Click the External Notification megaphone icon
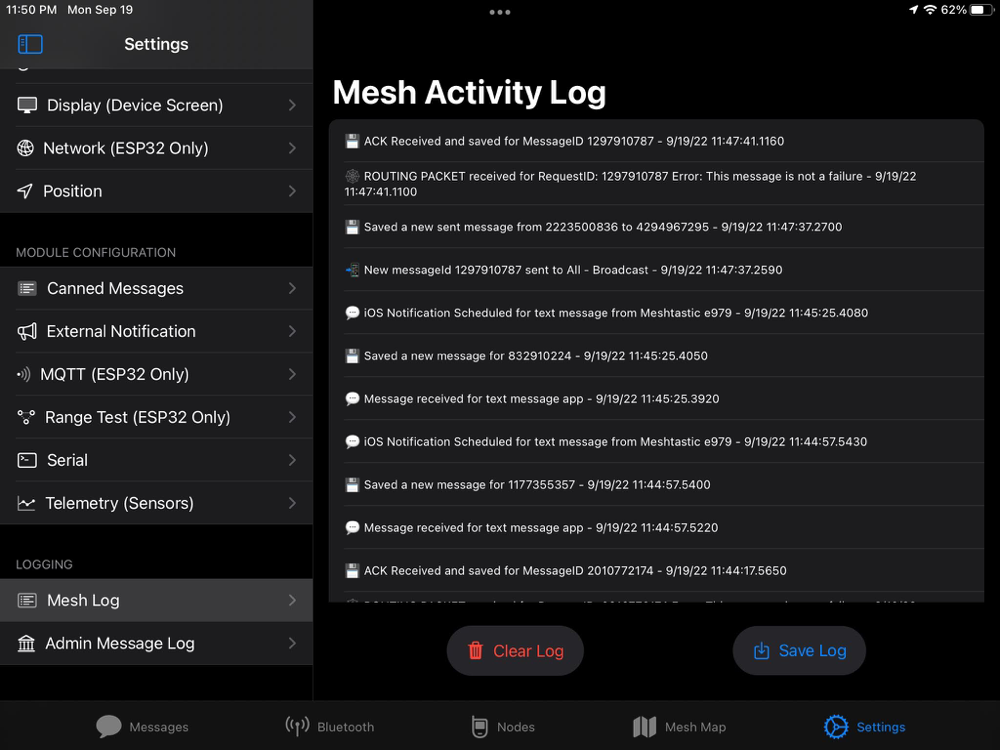1000x750 pixels. [27, 331]
